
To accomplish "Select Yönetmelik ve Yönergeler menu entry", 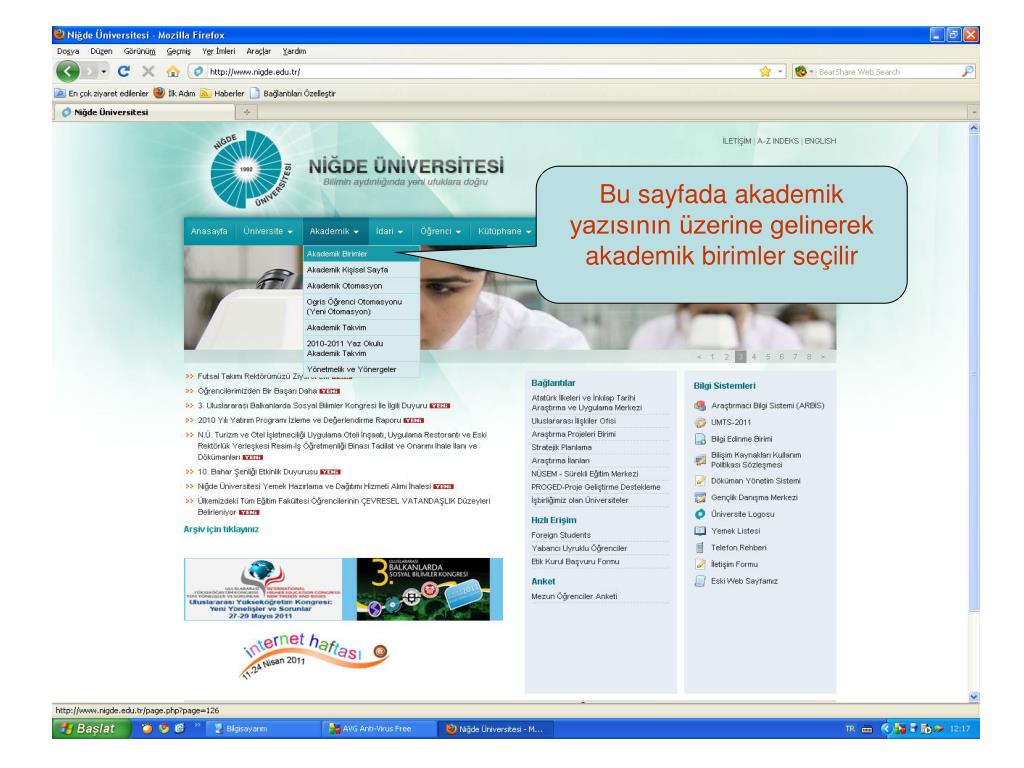I will (x=361, y=369).
